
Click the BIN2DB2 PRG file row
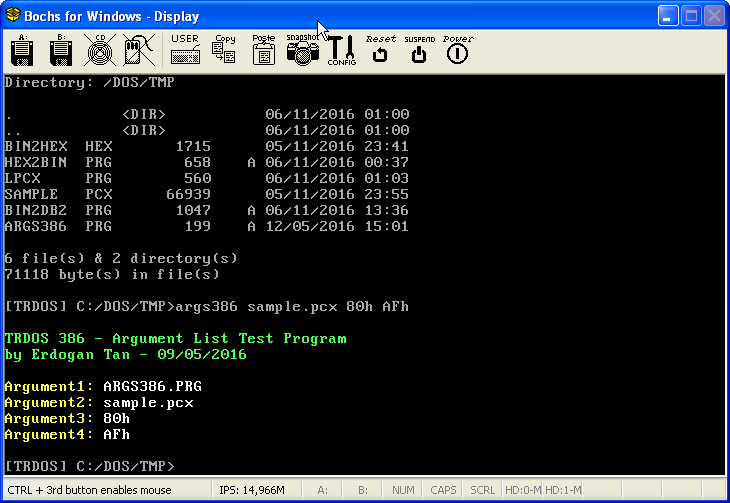click(207, 210)
